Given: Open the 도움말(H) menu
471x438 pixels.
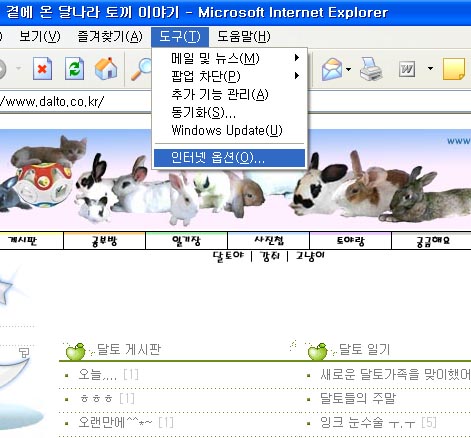Looking at the screenshot, I should (244, 36).
